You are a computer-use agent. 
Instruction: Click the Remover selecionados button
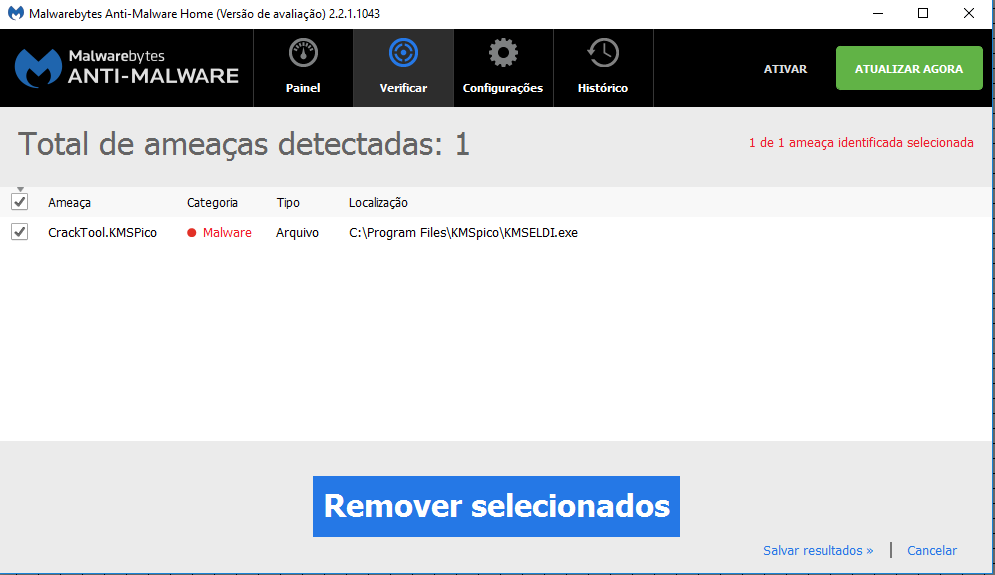click(496, 506)
